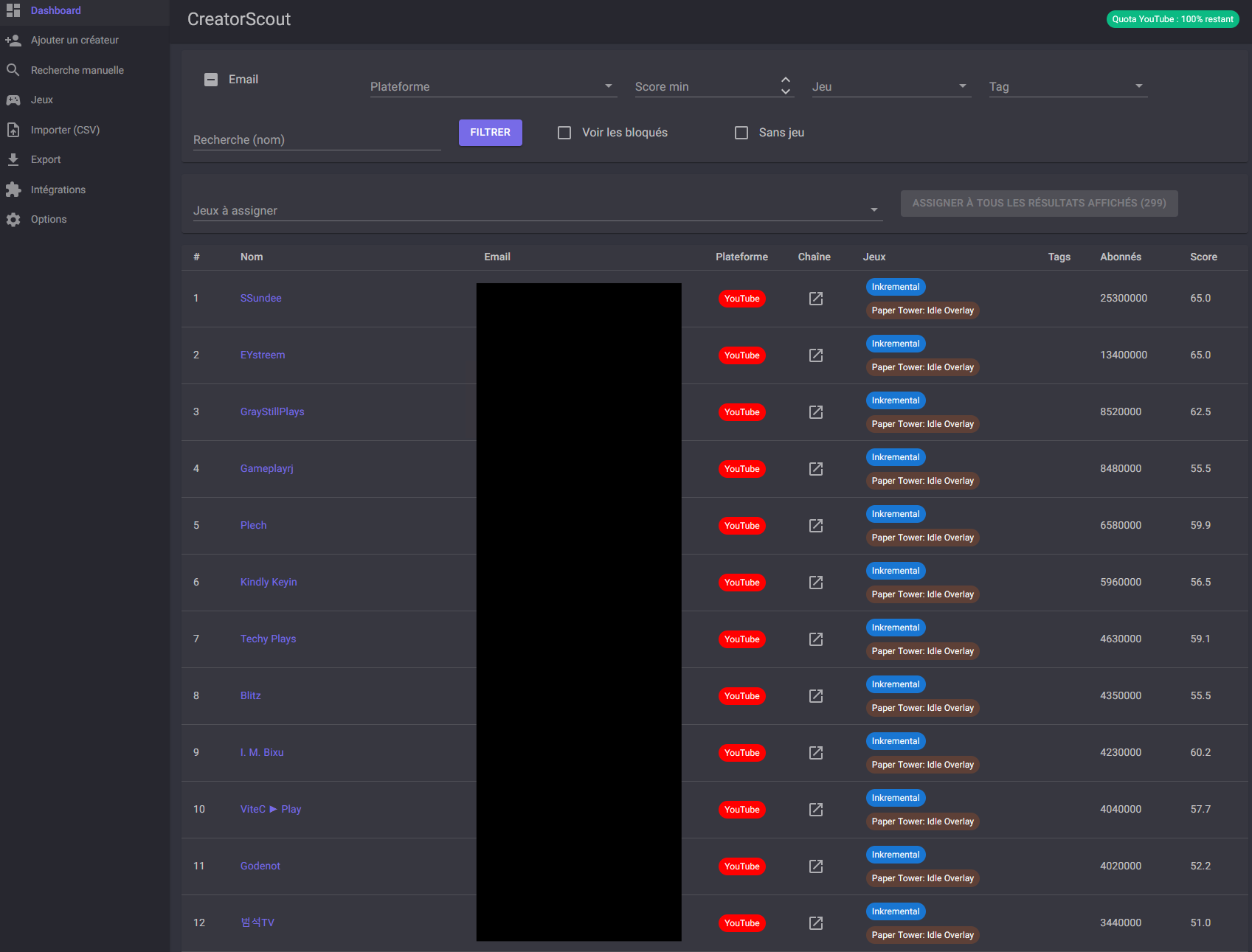The image size is (1252, 952).
Task: Increase Score min with up arrow
Action: coord(786,80)
